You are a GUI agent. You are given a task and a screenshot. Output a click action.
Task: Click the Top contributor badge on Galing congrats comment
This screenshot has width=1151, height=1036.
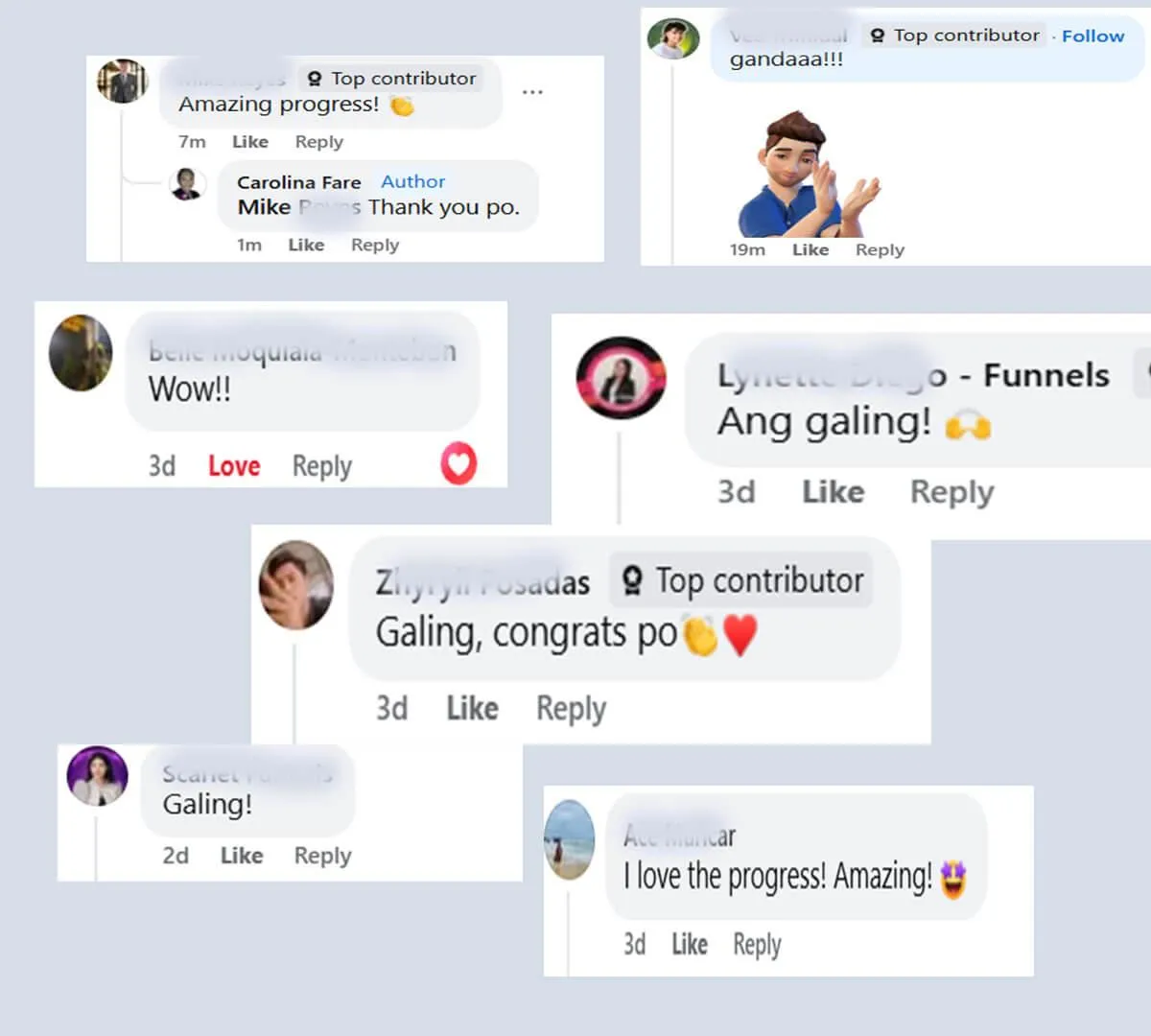(x=741, y=581)
